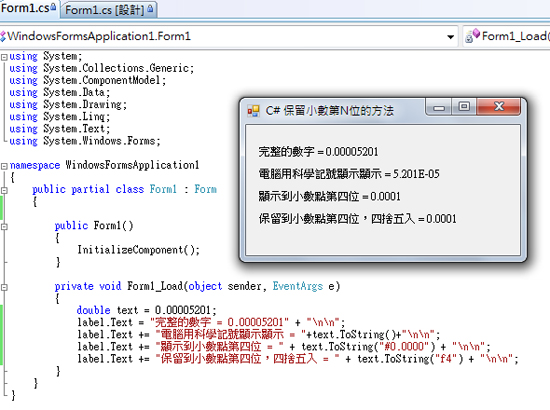The image size is (550, 410).
Task: Click the code line with ToString("#0.0000")
Action: pos(284,347)
